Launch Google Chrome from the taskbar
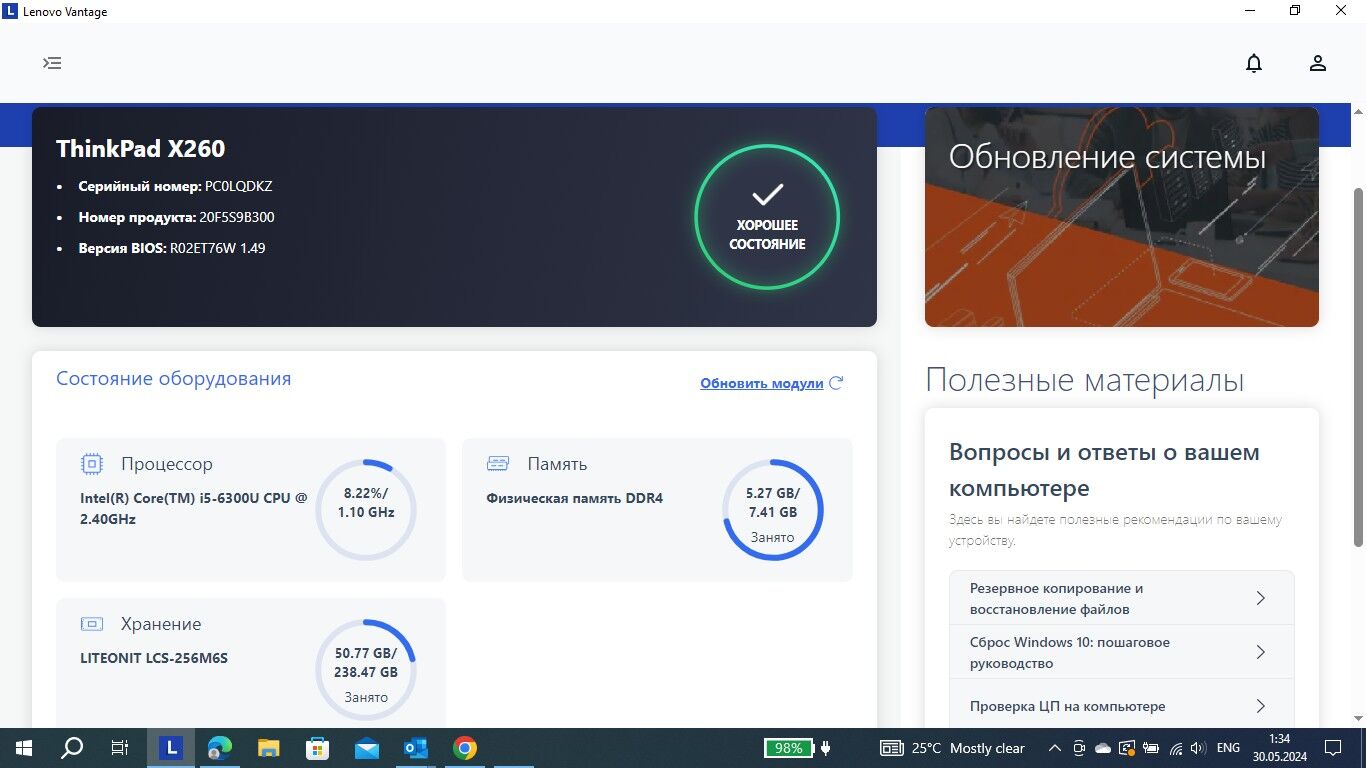Viewport: 1366px width, 768px height. pos(465,748)
